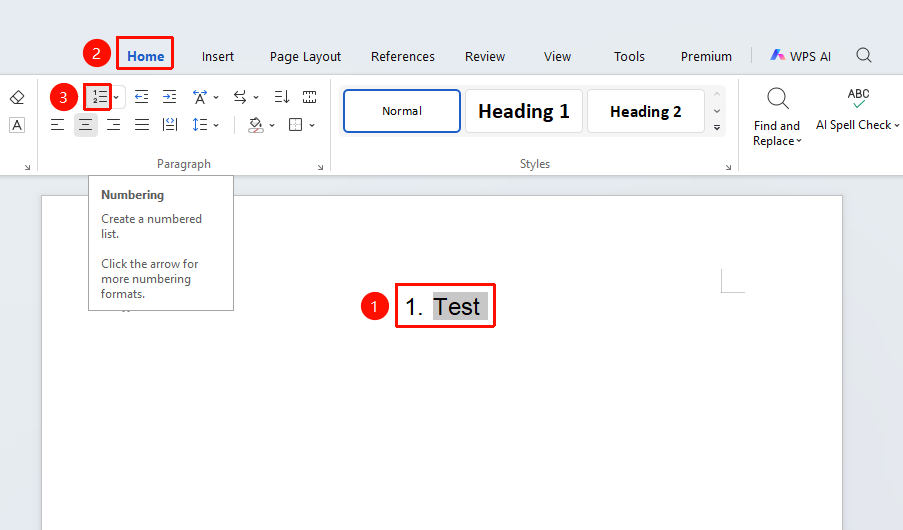Expand the text direction dropdown arrow
The image size is (903, 530).
pos(256,97)
